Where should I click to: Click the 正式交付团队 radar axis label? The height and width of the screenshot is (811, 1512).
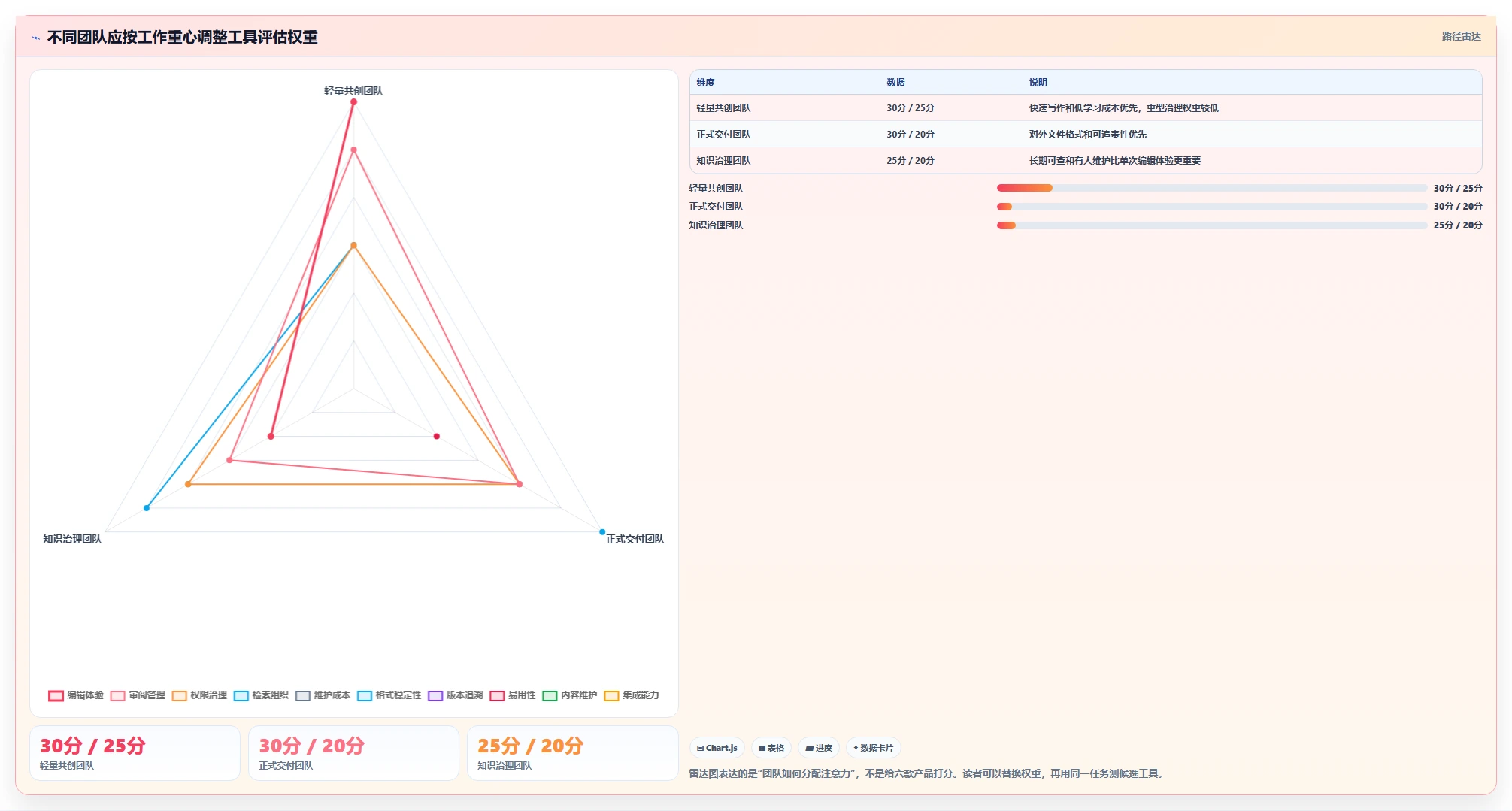point(635,539)
